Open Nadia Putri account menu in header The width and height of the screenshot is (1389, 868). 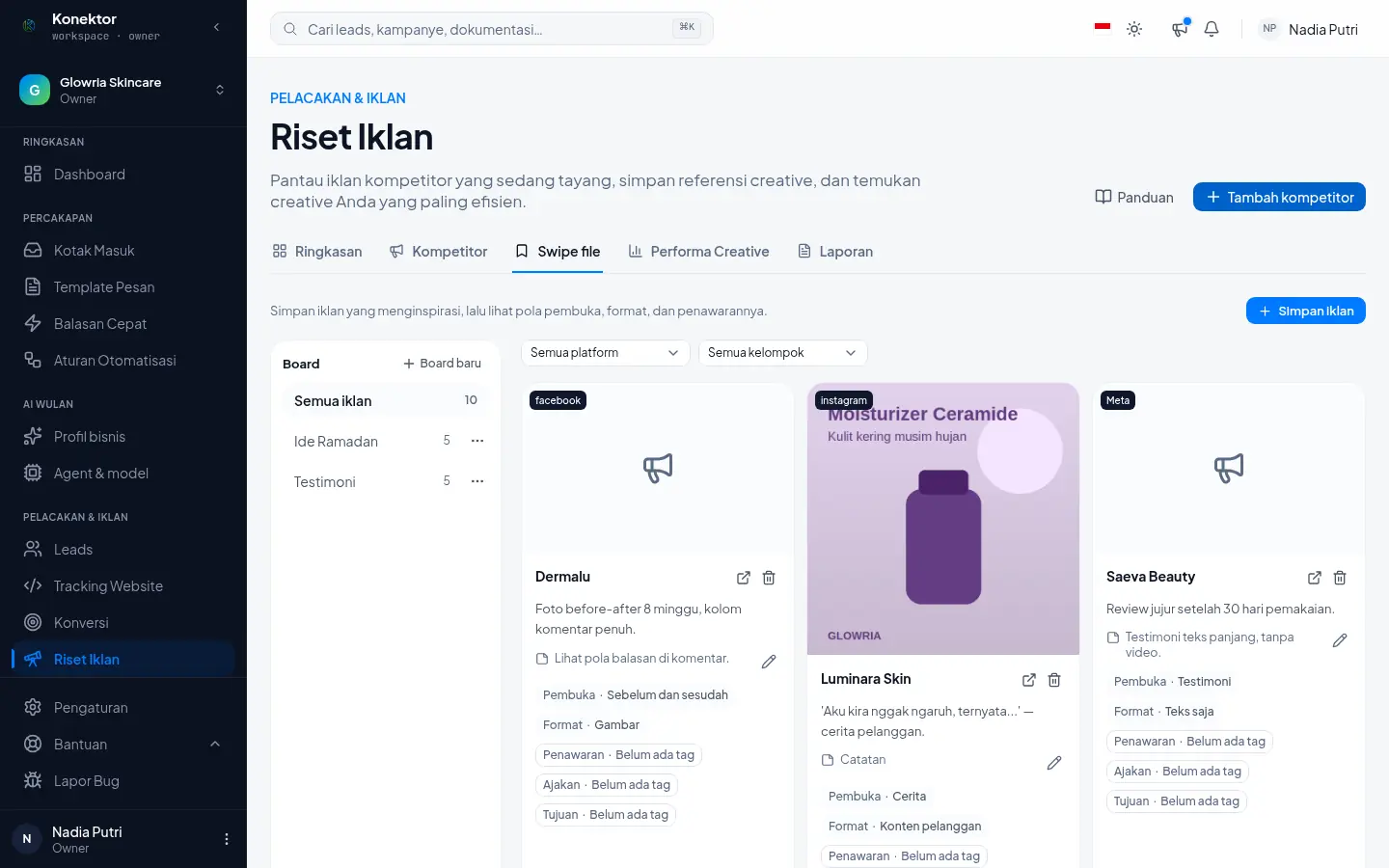1309,29
